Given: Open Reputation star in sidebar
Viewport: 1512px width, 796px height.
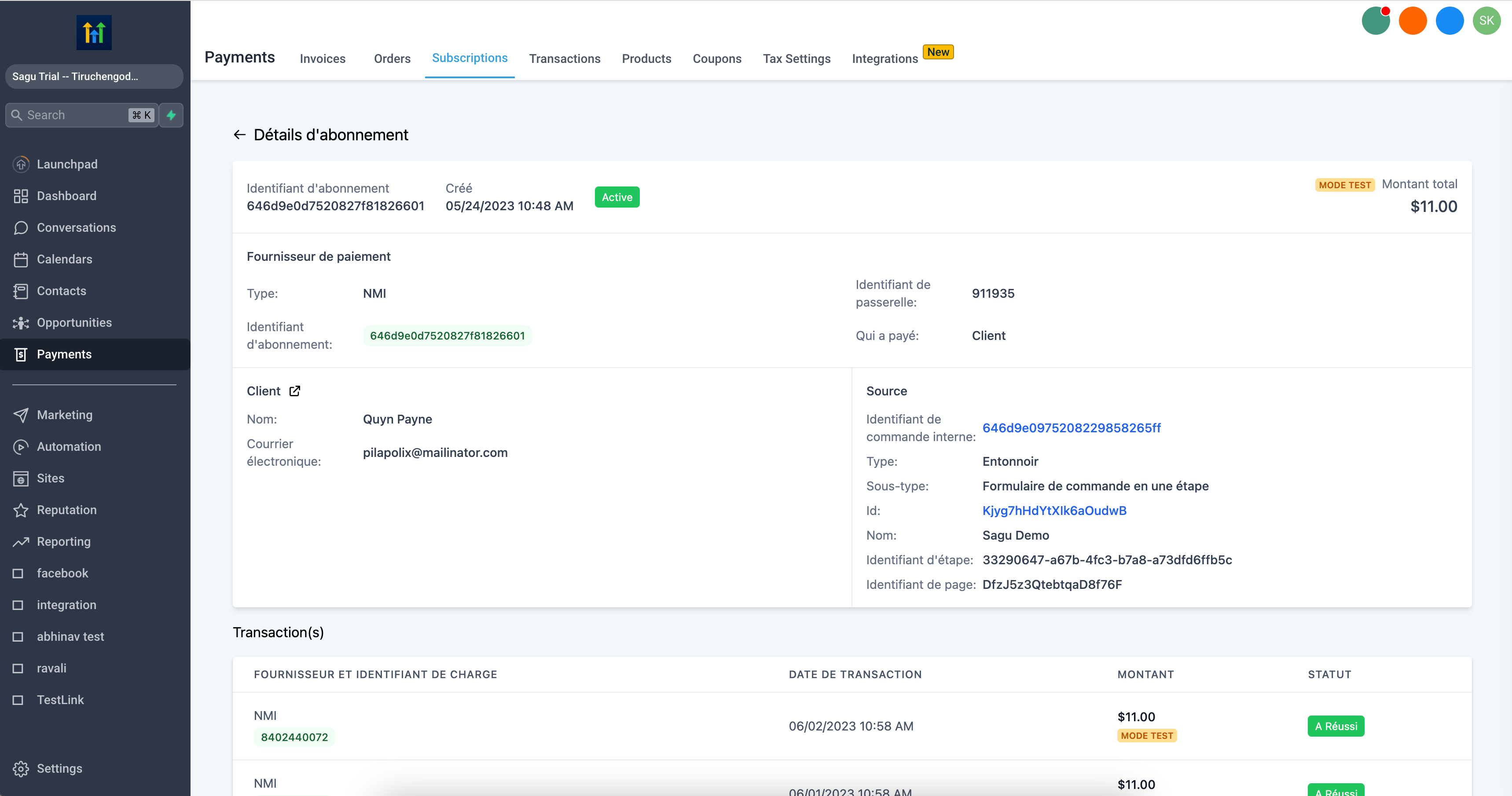Looking at the screenshot, I should [66, 510].
